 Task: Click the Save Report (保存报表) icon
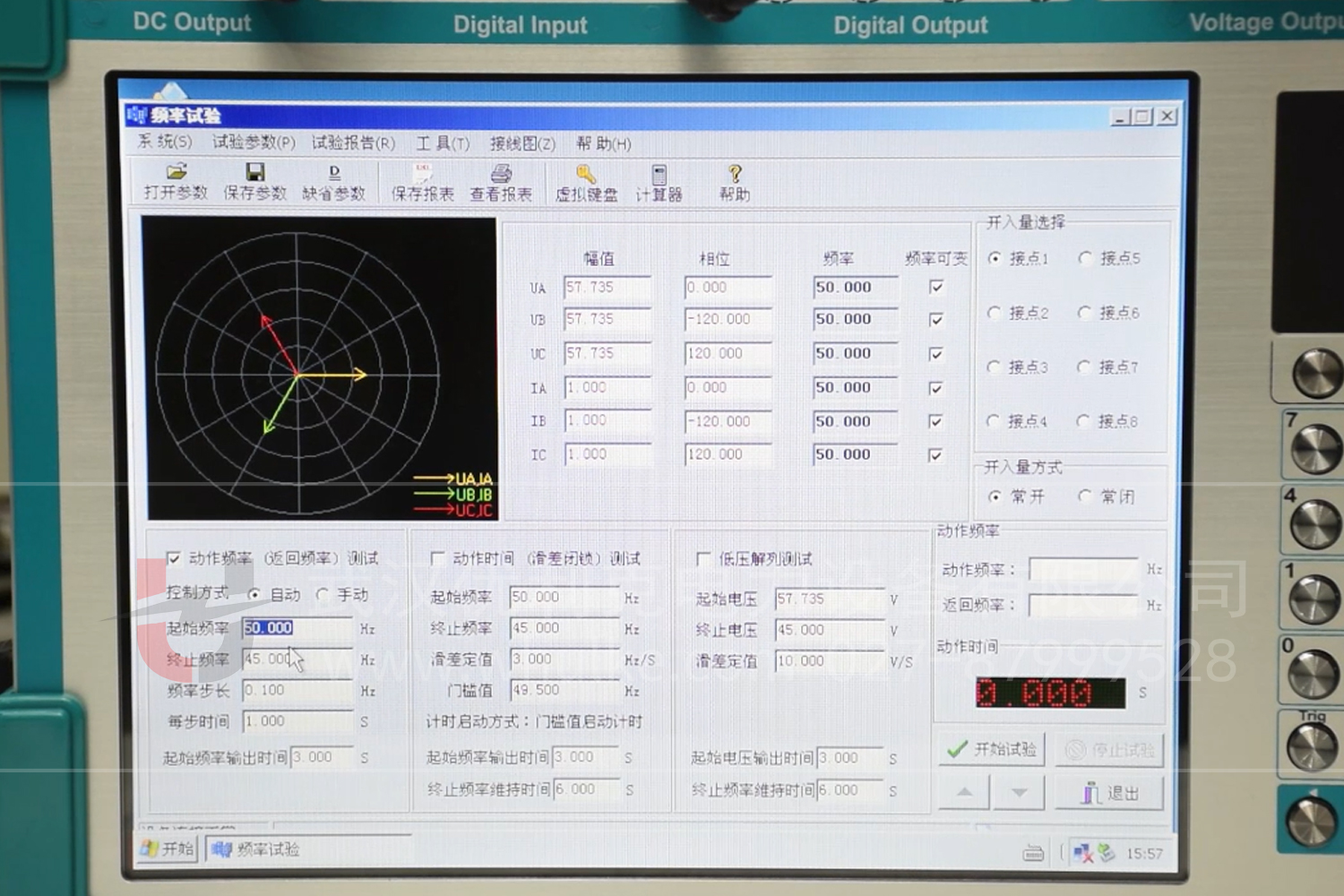422,174
